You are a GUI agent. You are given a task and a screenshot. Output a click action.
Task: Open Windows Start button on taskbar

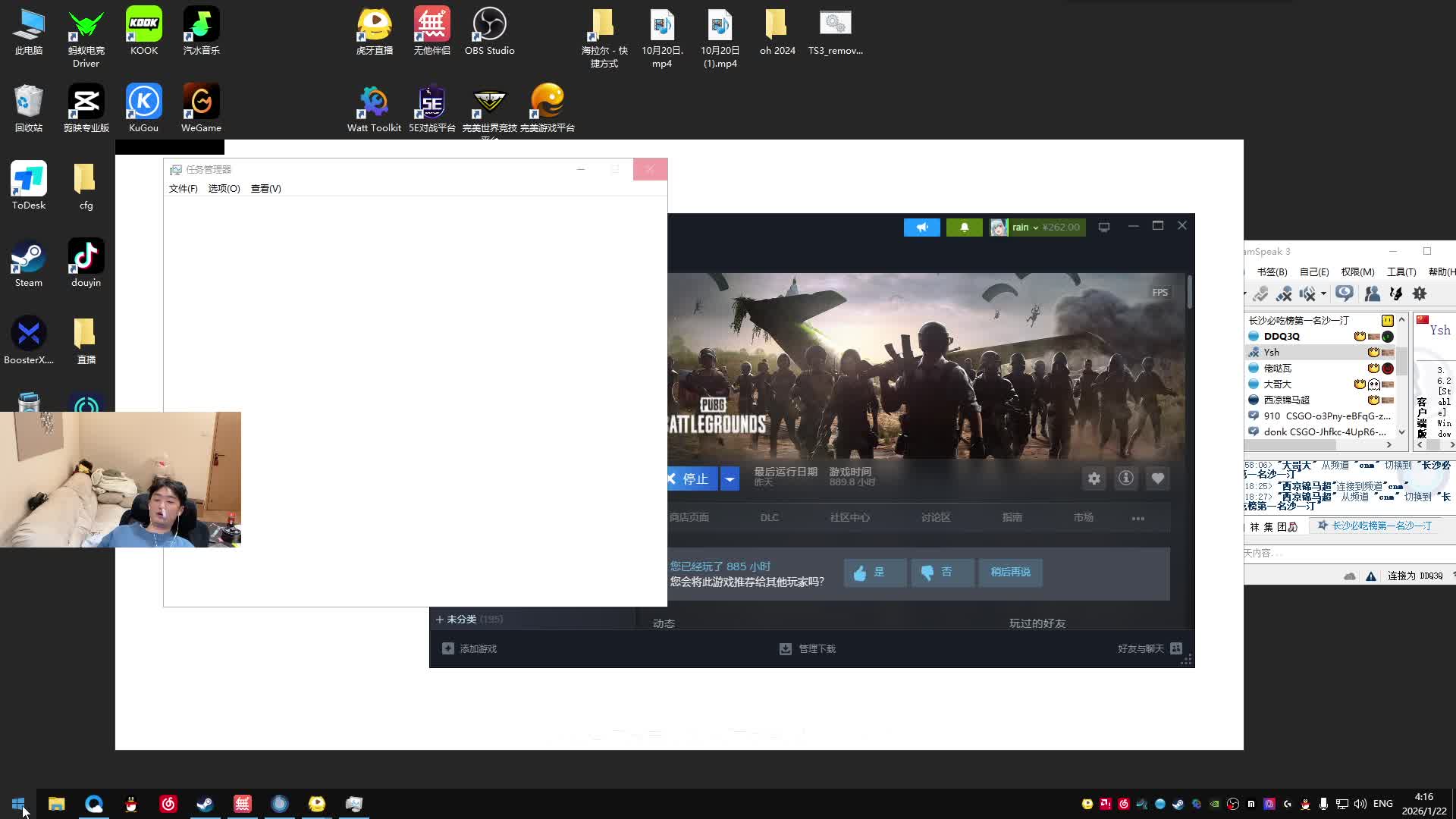tap(19, 804)
